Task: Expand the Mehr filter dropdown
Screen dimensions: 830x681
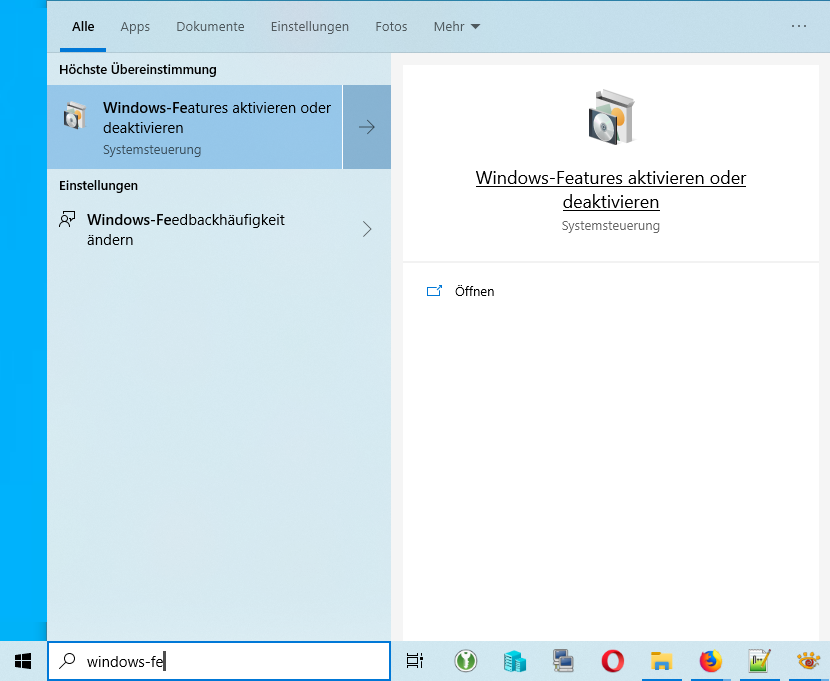Action: 457,27
